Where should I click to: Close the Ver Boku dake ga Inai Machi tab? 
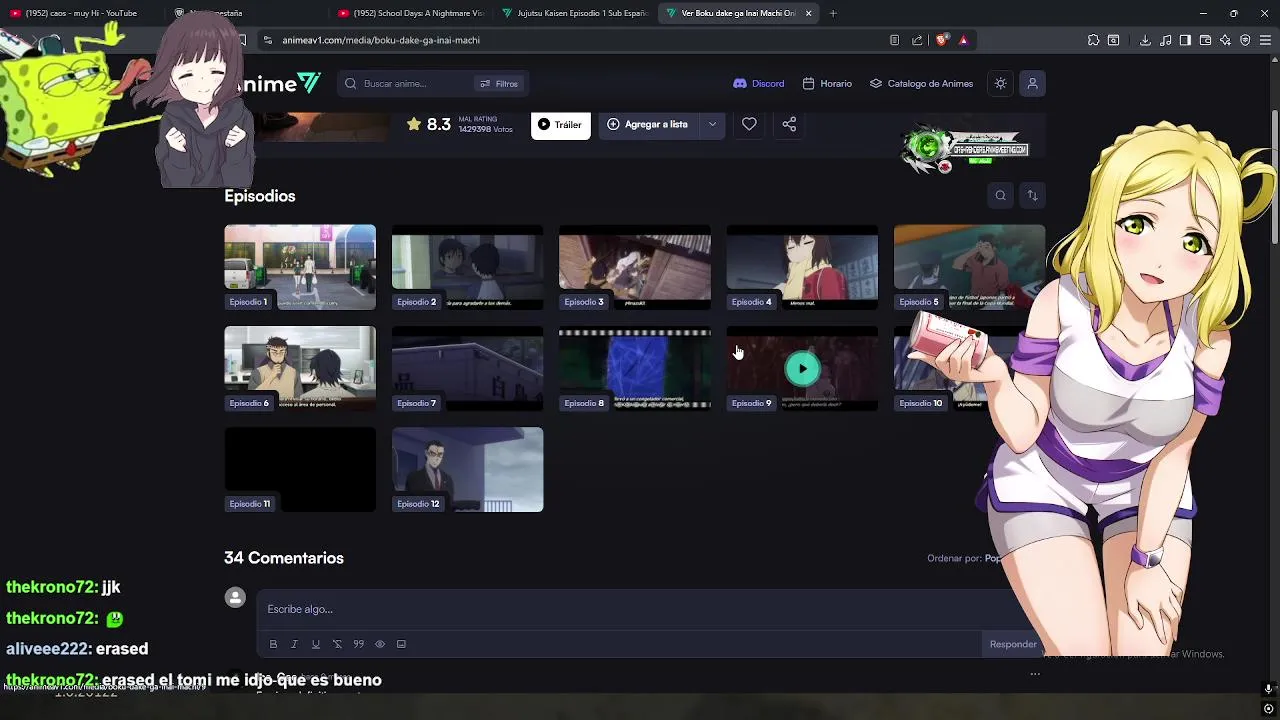tap(808, 13)
